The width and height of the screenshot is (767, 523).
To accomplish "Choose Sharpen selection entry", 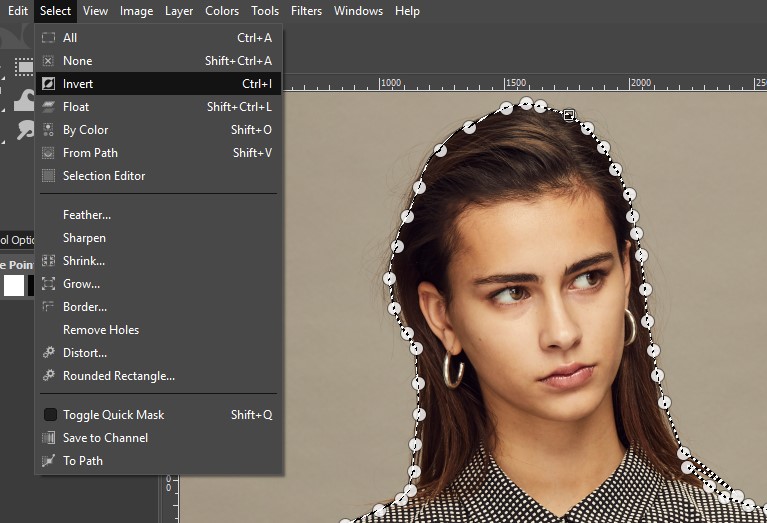I will tap(158, 238).
